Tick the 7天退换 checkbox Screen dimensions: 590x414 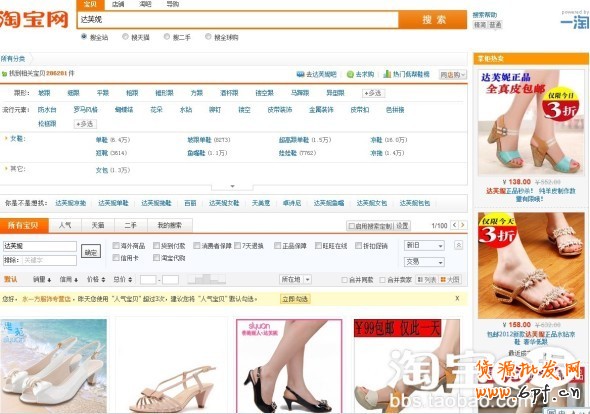point(237,246)
